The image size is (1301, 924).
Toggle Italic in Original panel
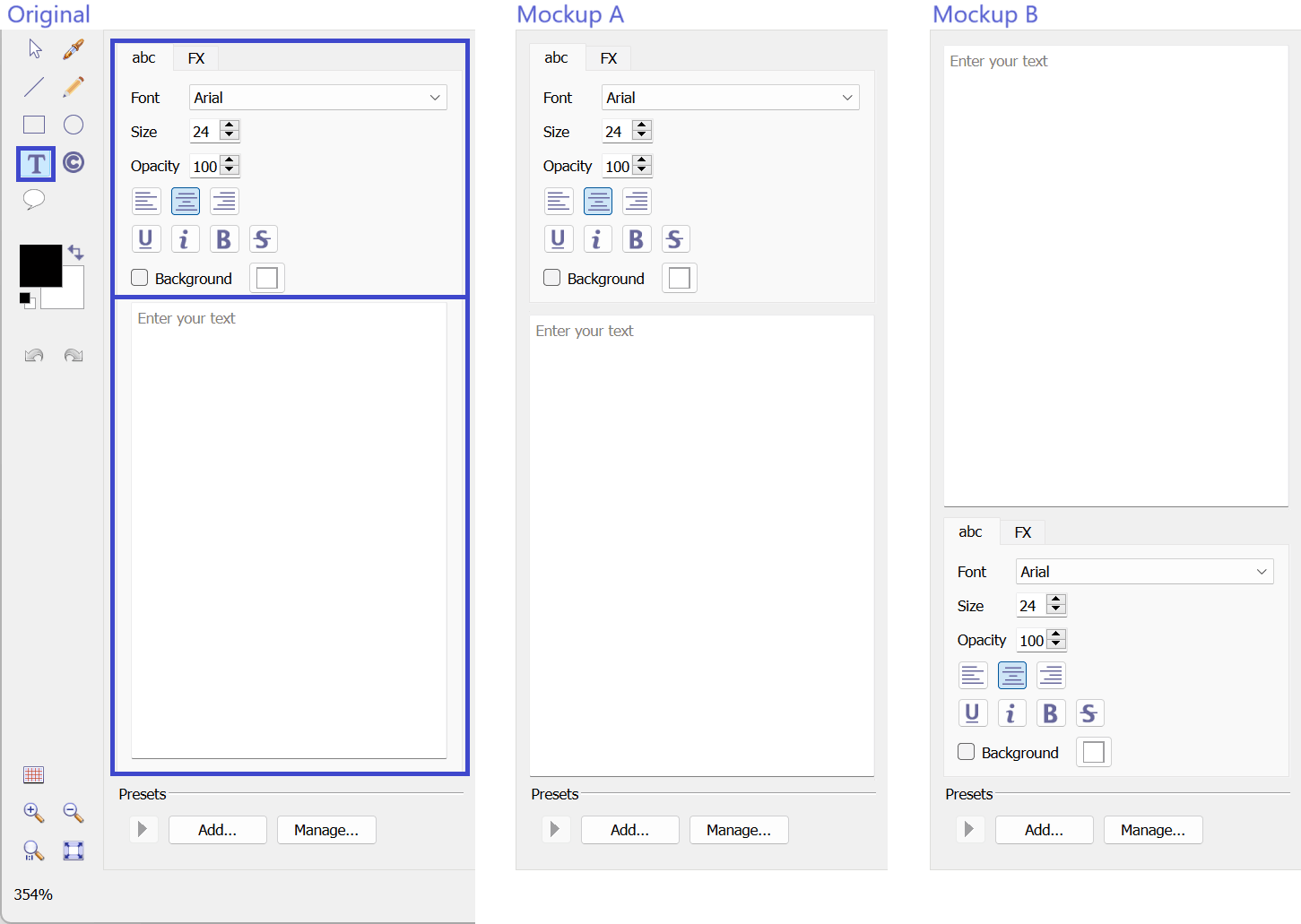185,239
